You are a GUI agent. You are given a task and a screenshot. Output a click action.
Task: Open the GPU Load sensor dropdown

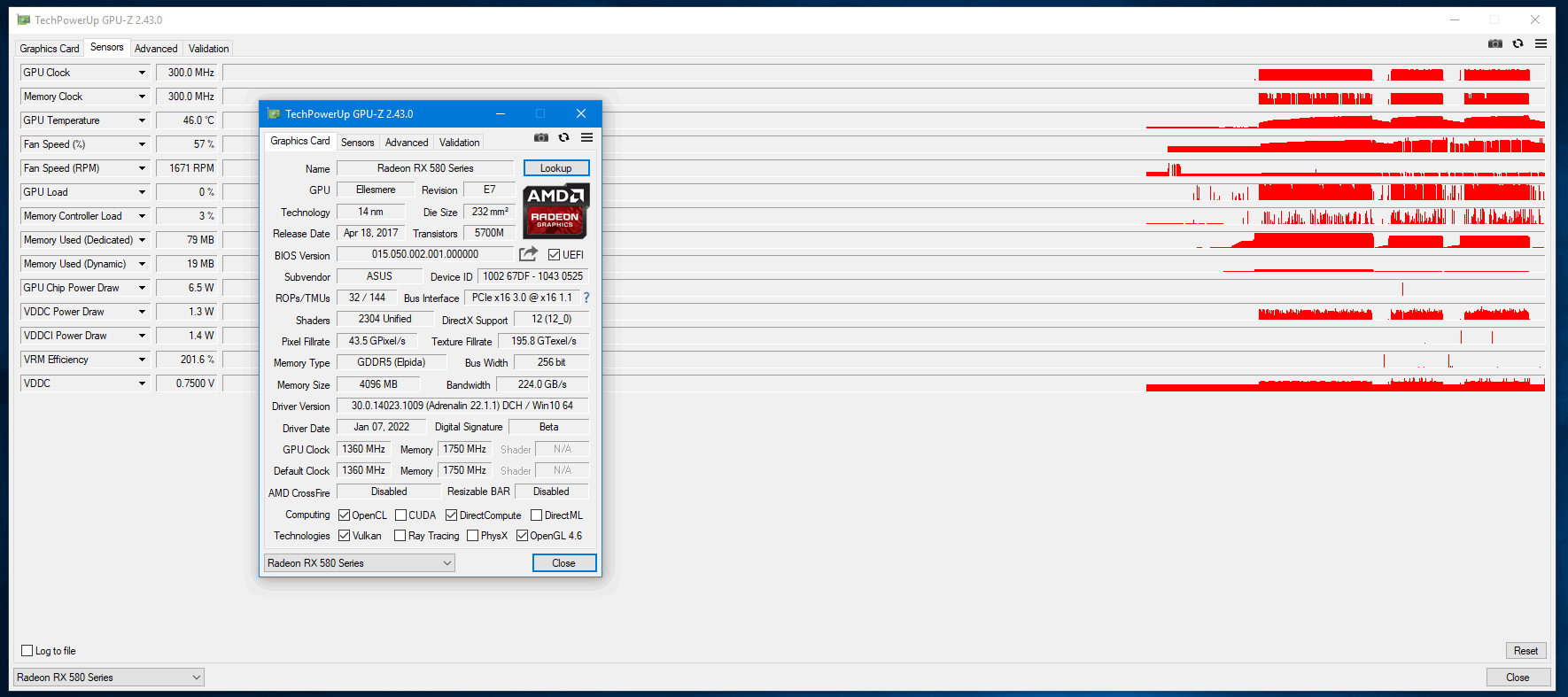point(142,192)
